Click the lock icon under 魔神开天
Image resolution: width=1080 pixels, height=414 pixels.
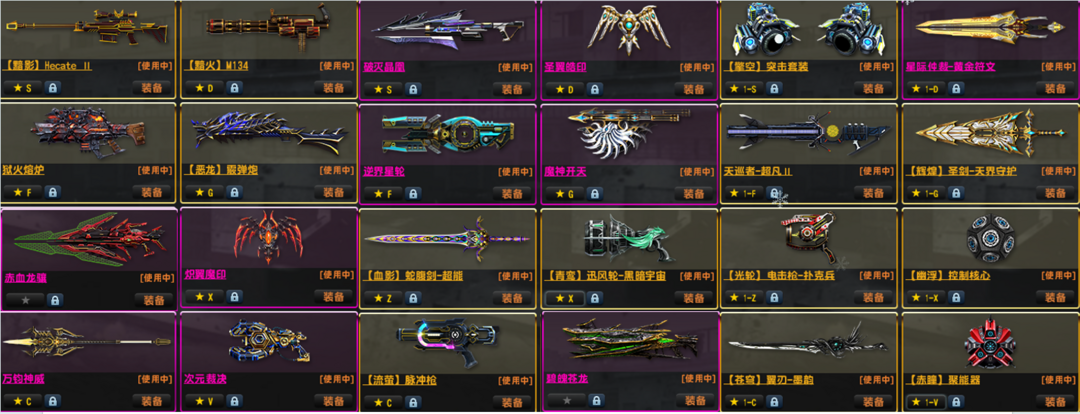point(595,194)
